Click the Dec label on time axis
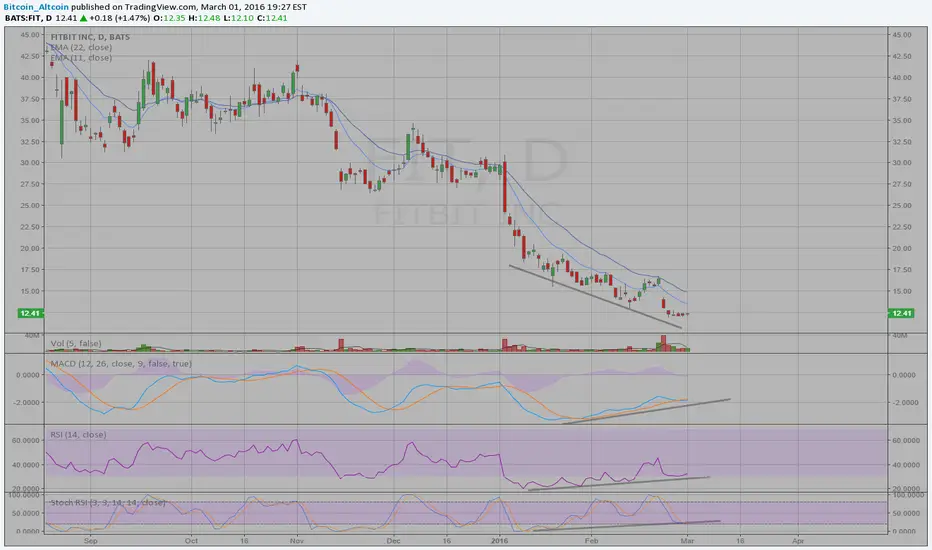This screenshot has height=550, width=932. (393, 541)
